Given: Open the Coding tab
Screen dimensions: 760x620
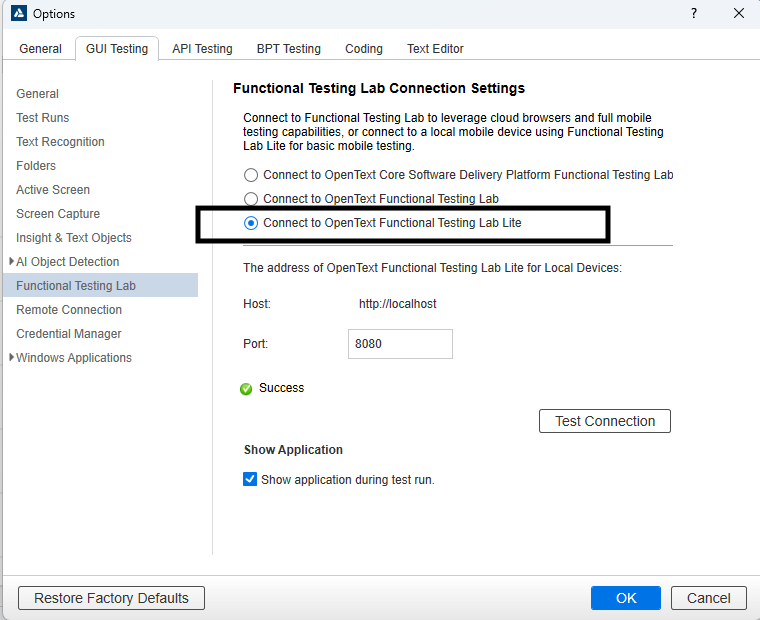Looking at the screenshot, I should pyautogui.click(x=364, y=49).
